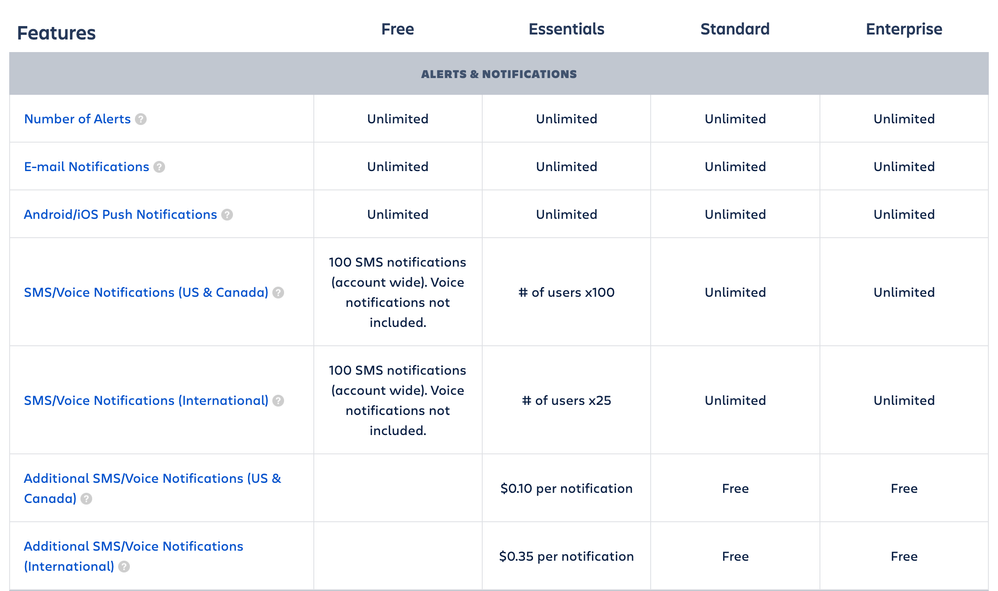Click help icon next to Number of Alerts
This screenshot has width=998, height=591.
(x=141, y=119)
